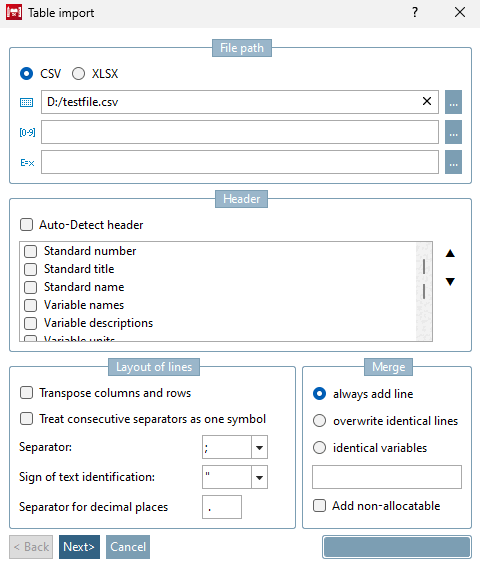Click the table file keyboard icon

click(26, 103)
